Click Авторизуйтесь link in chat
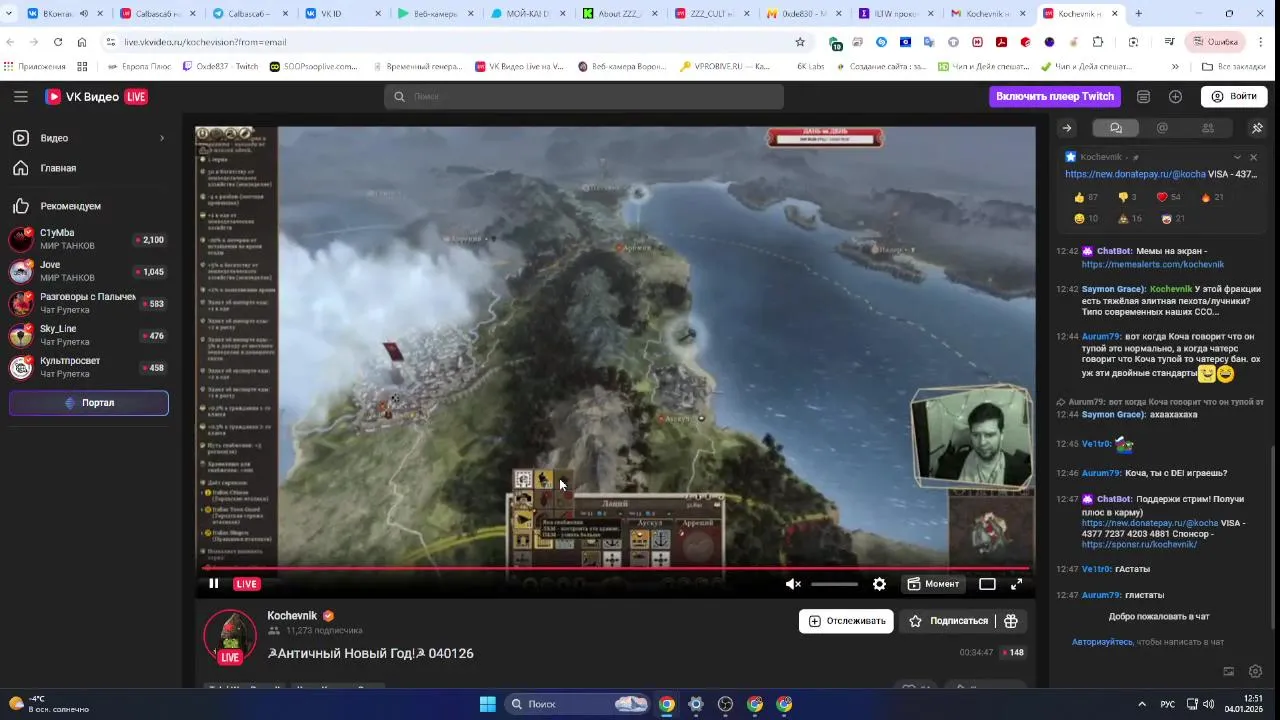Screen dimensions: 1280x720 click(x=1102, y=642)
